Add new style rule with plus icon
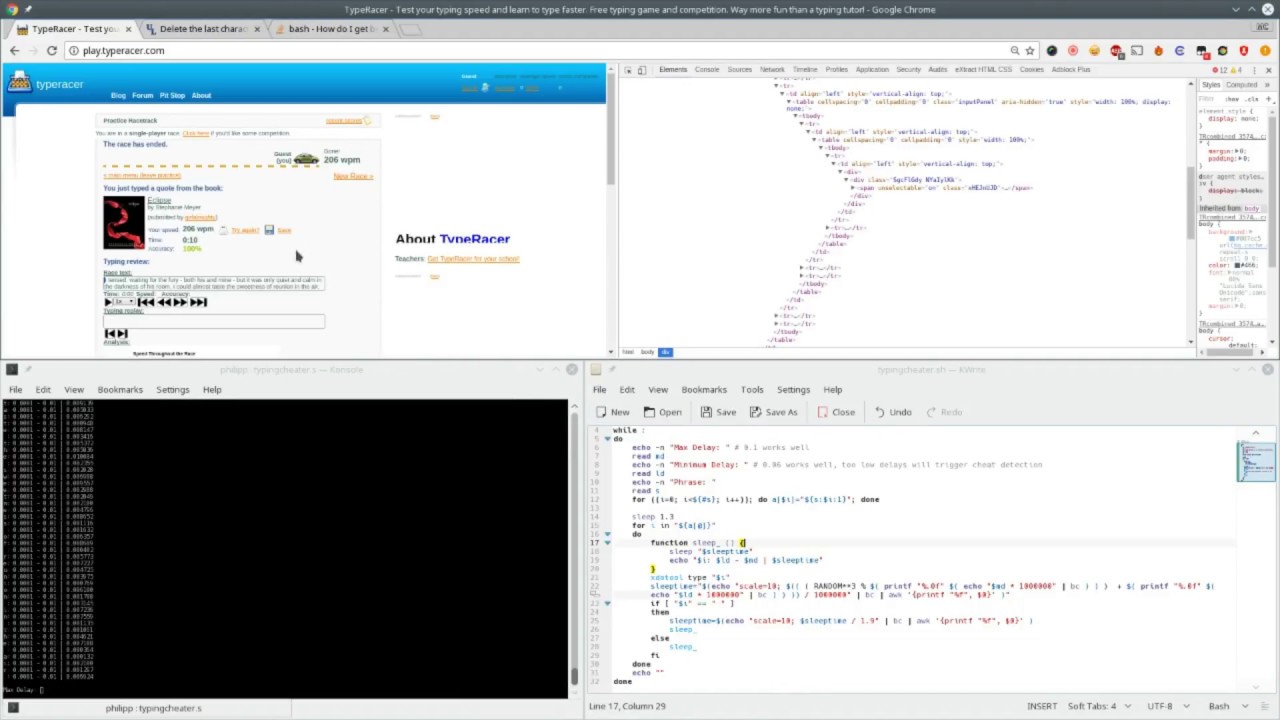 click(x=1267, y=98)
